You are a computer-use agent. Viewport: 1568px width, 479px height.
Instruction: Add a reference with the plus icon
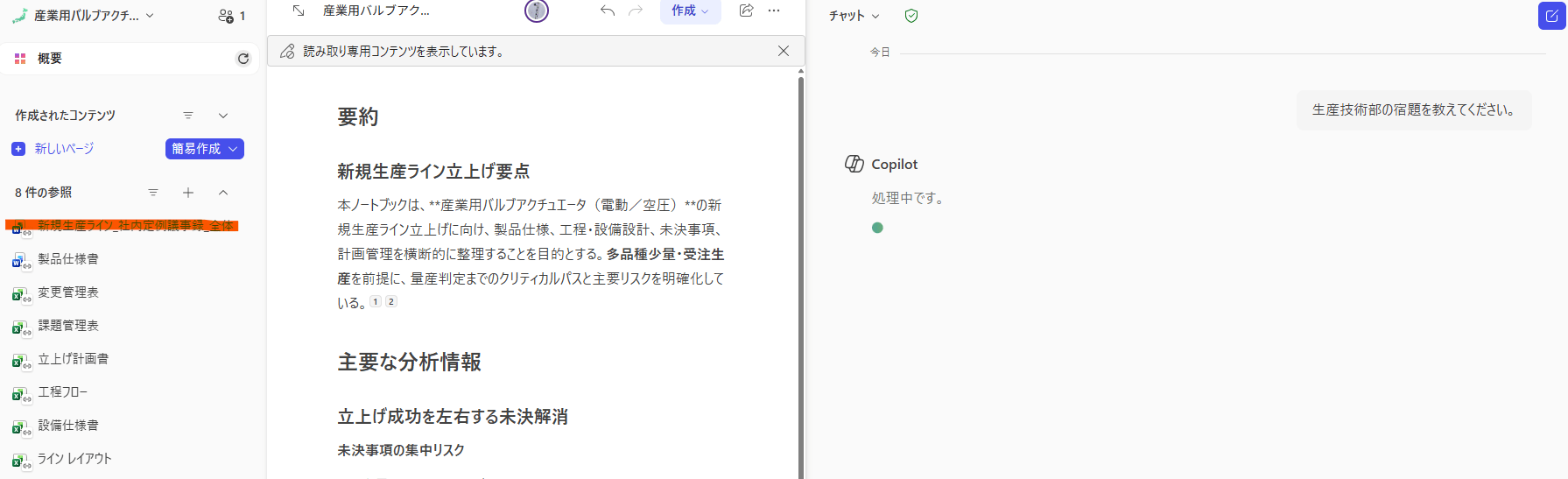tap(188, 193)
